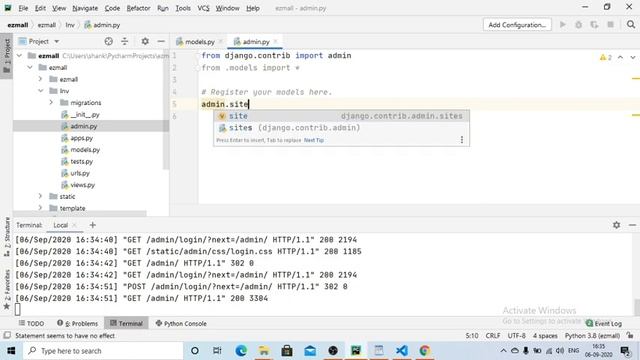
Task: Open the Event Log
Action: (x=604, y=323)
